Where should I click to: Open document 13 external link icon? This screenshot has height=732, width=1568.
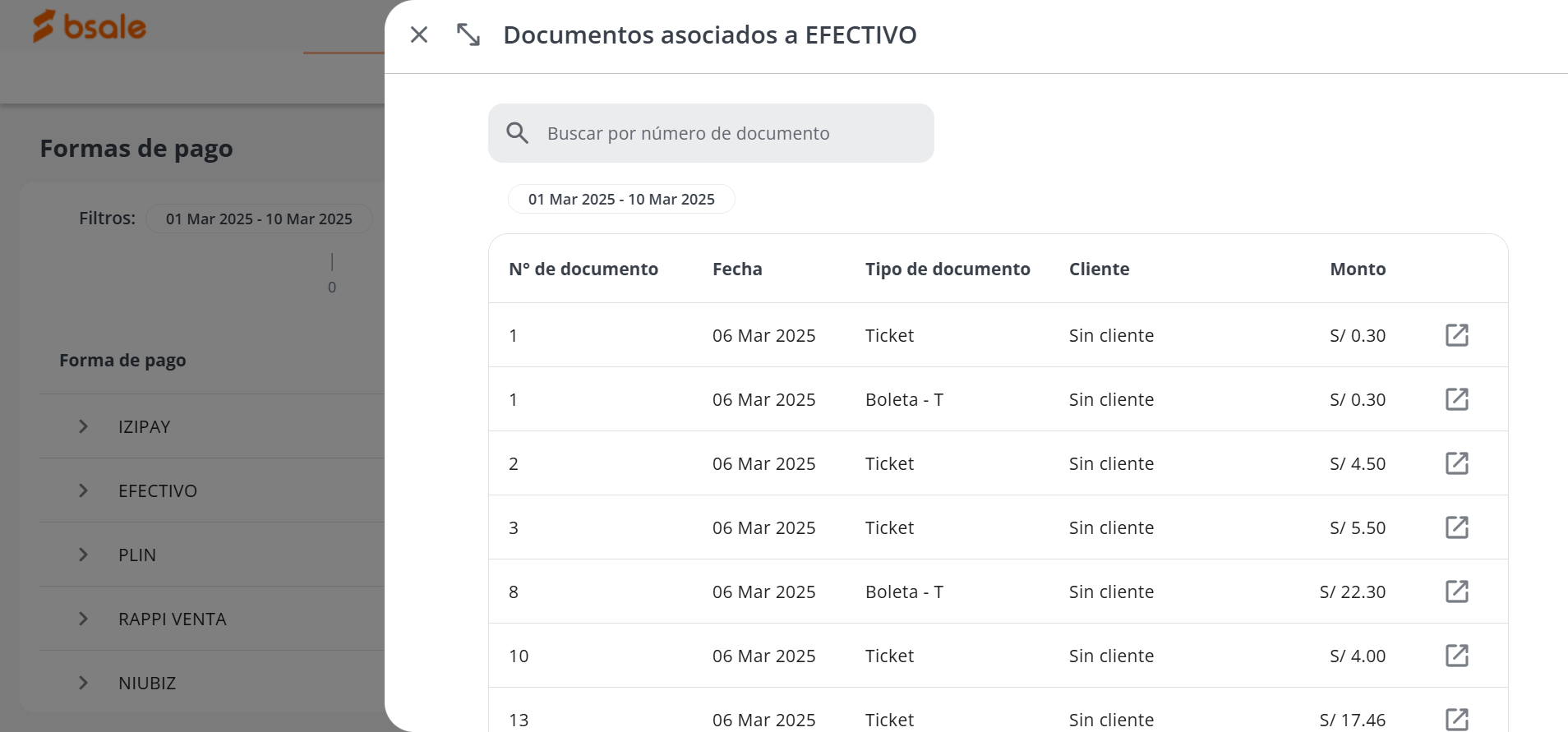point(1457,719)
